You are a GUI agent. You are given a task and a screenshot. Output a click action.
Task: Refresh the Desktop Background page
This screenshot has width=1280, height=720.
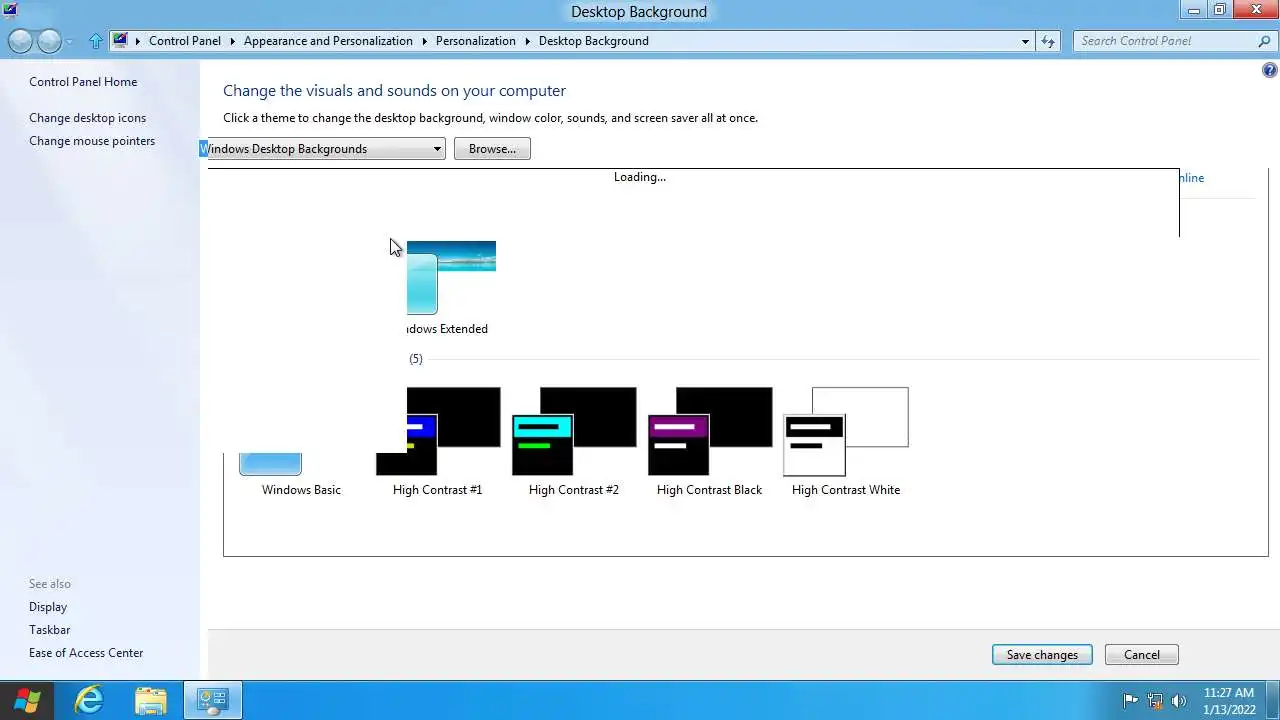pos(1048,41)
